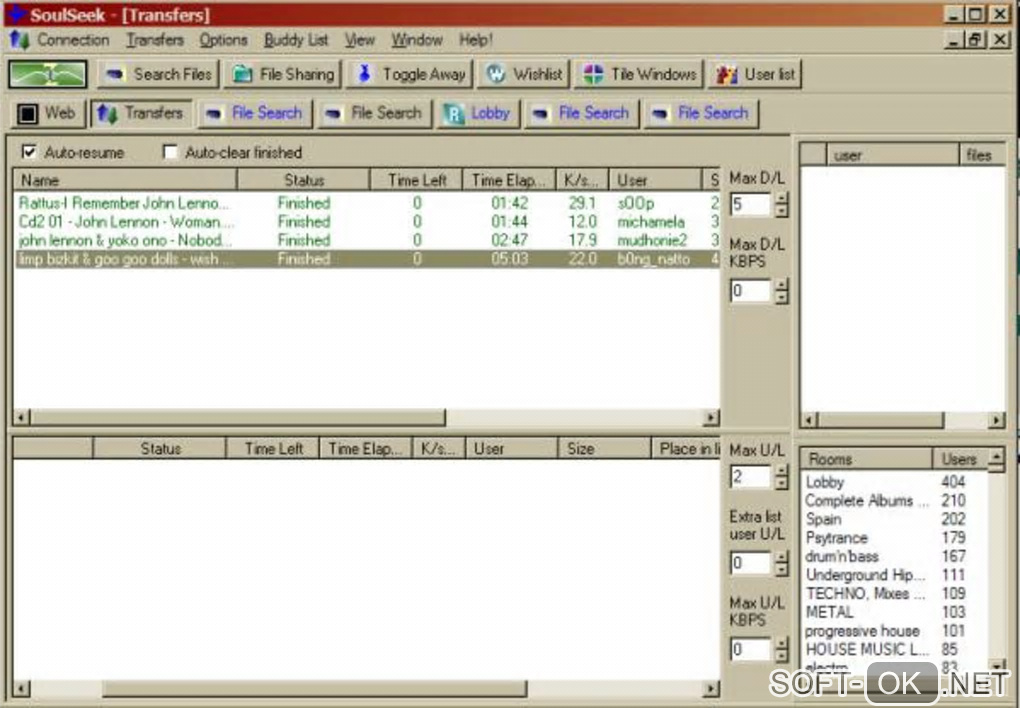Click the Extra list user U/L field
This screenshot has height=708, width=1020.
(751, 564)
